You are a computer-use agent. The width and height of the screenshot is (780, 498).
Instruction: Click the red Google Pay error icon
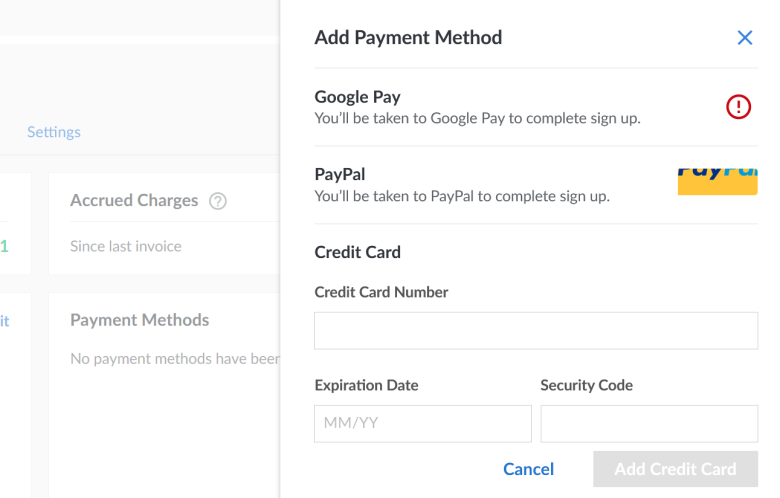click(x=738, y=106)
